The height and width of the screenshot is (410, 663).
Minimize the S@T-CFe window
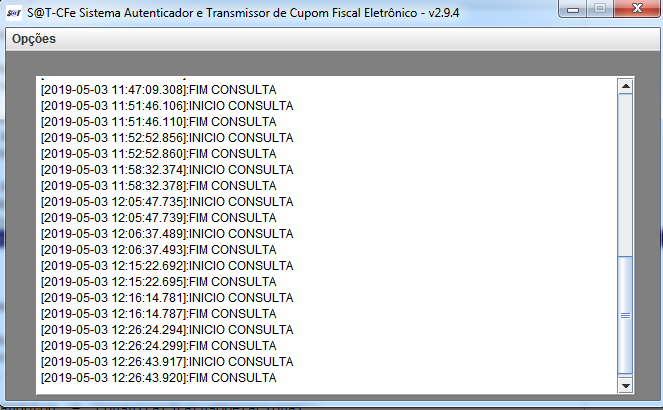coord(573,9)
